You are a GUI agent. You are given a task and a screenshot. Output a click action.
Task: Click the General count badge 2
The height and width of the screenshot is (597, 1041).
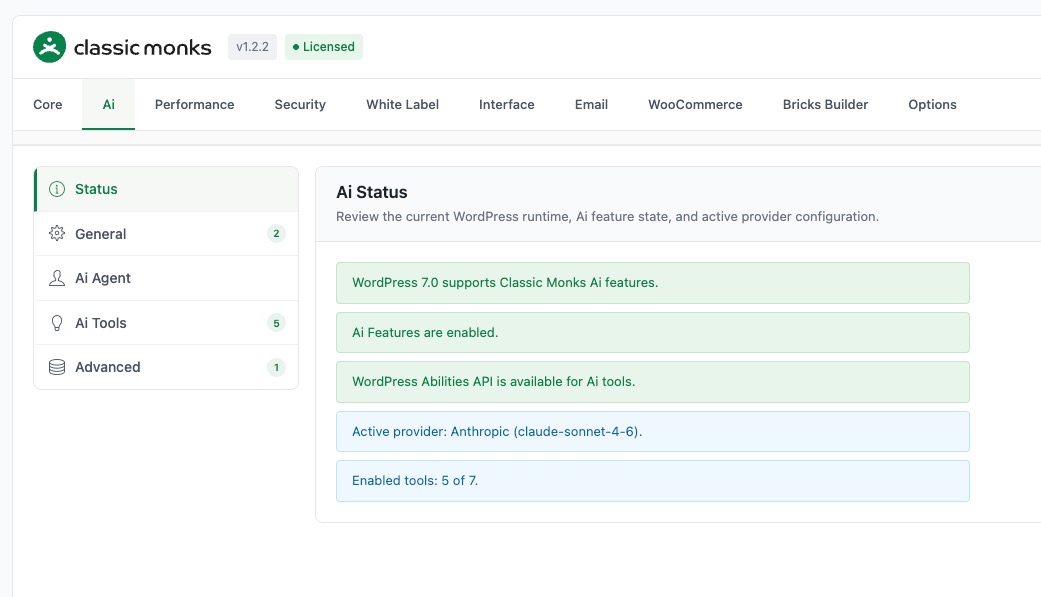point(276,234)
